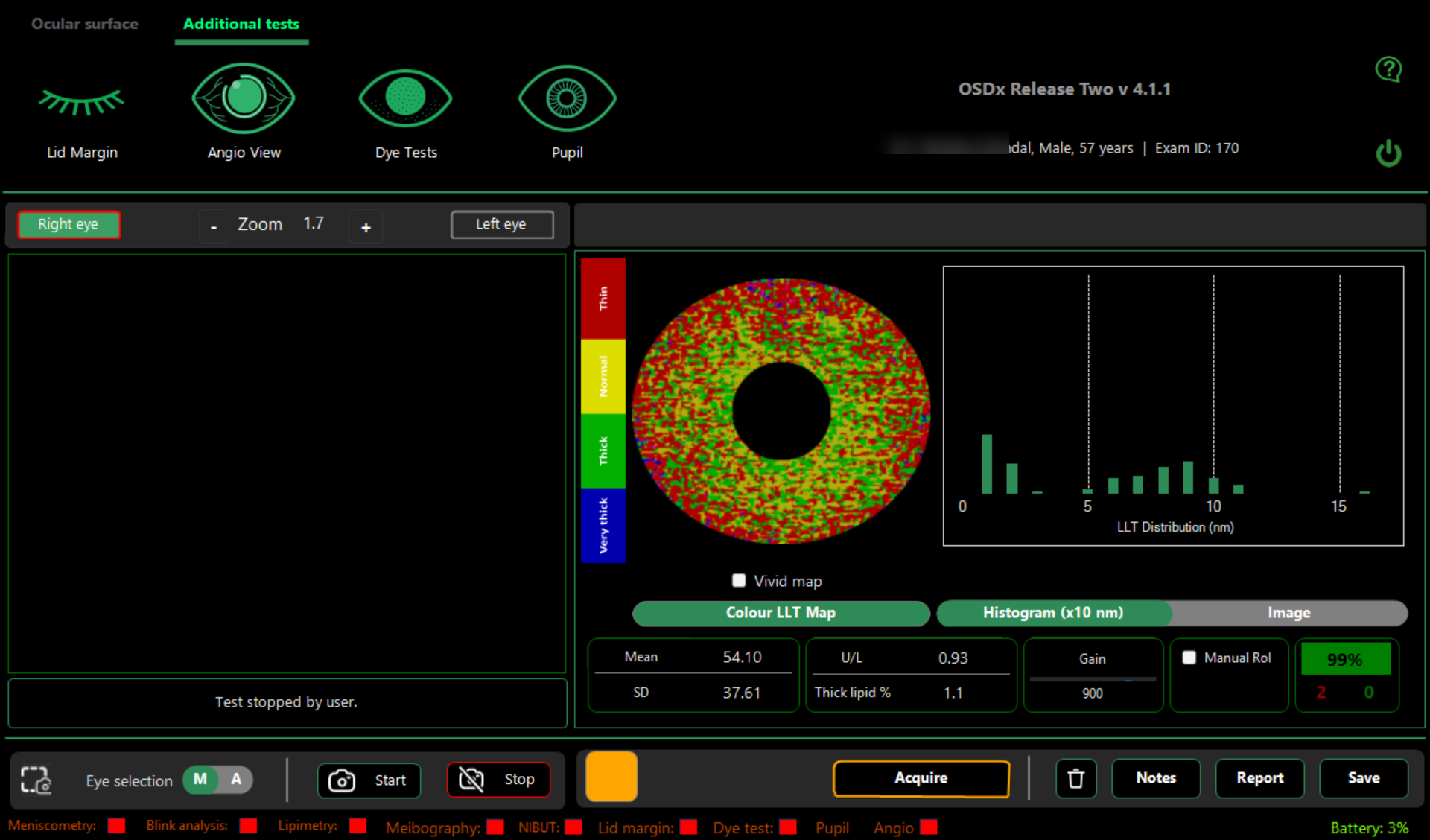Open the Notes button
This screenshot has height=840, width=1430.
point(1156,778)
